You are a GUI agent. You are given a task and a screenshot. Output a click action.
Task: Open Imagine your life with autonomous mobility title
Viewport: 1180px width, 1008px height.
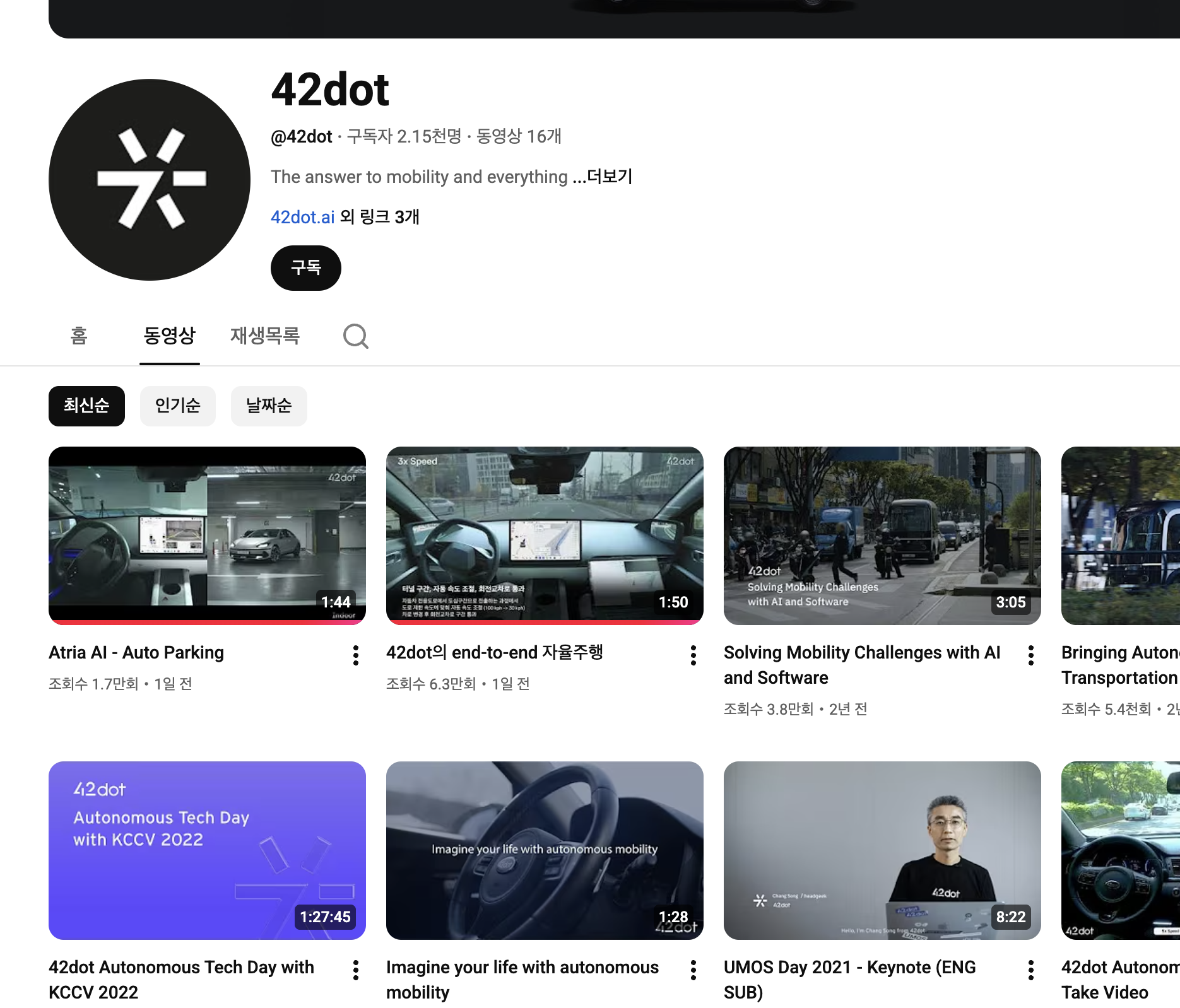(522, 980)
